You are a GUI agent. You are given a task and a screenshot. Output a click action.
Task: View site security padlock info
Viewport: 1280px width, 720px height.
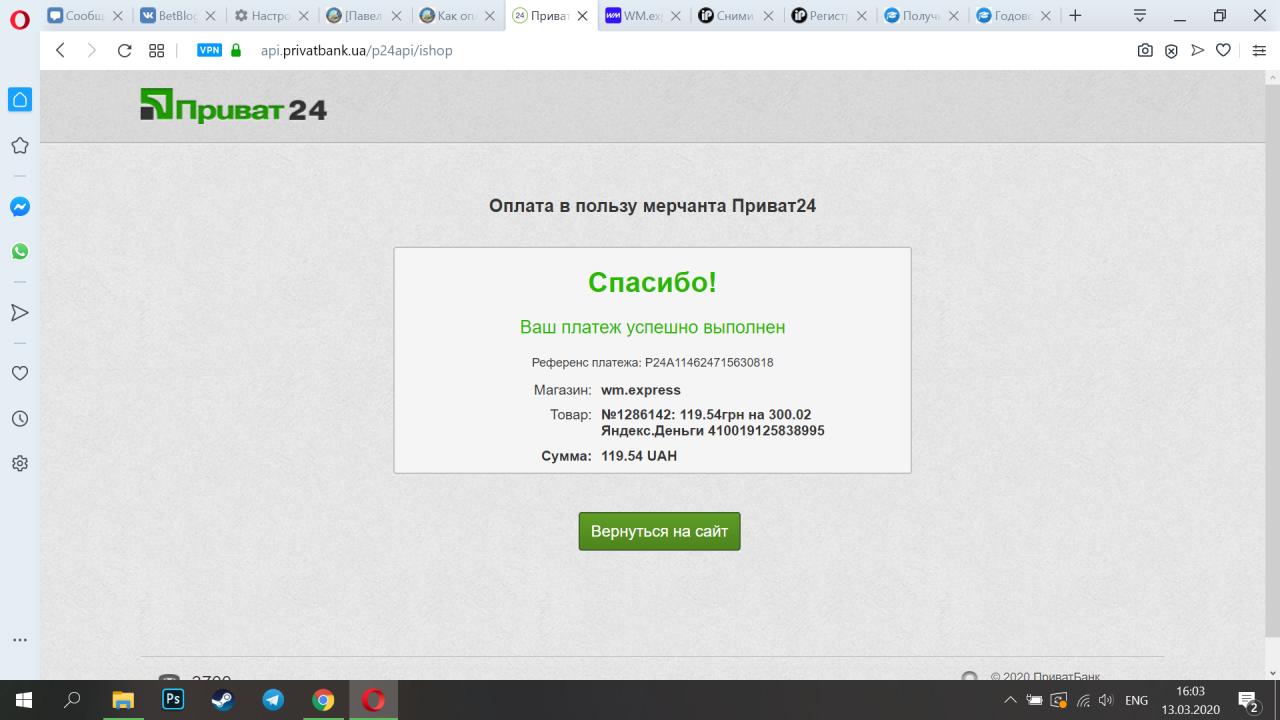[x=237, y=50]
